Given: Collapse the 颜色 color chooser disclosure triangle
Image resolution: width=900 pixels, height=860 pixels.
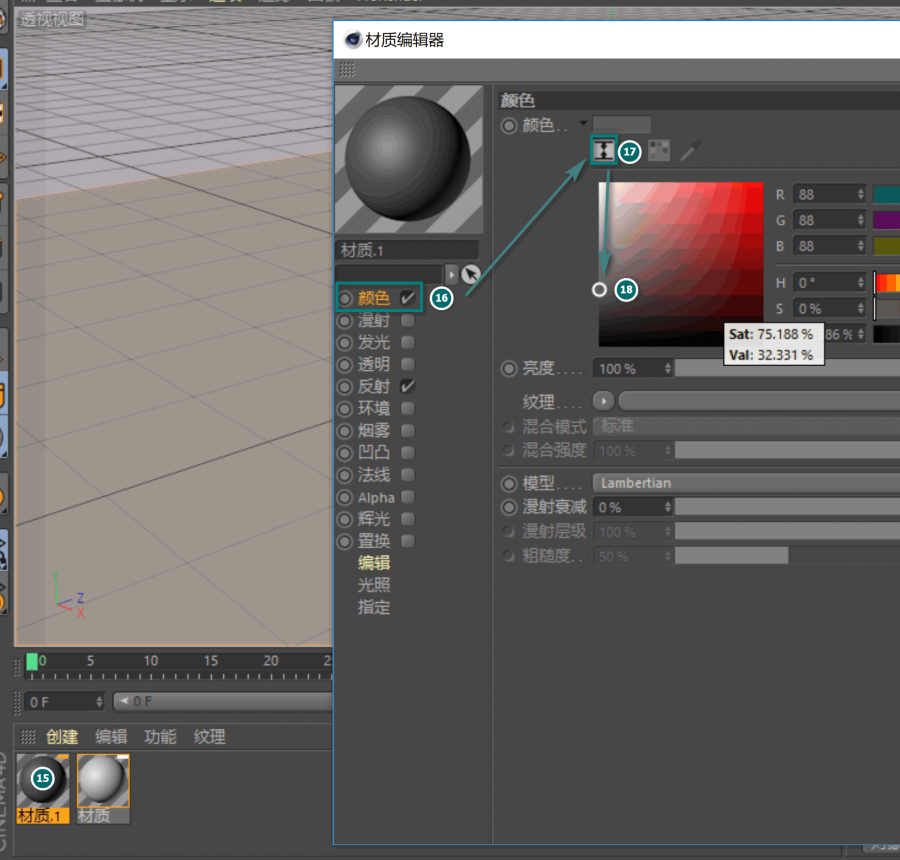Looking at the screenshot, I should click(x=584, y=123).
